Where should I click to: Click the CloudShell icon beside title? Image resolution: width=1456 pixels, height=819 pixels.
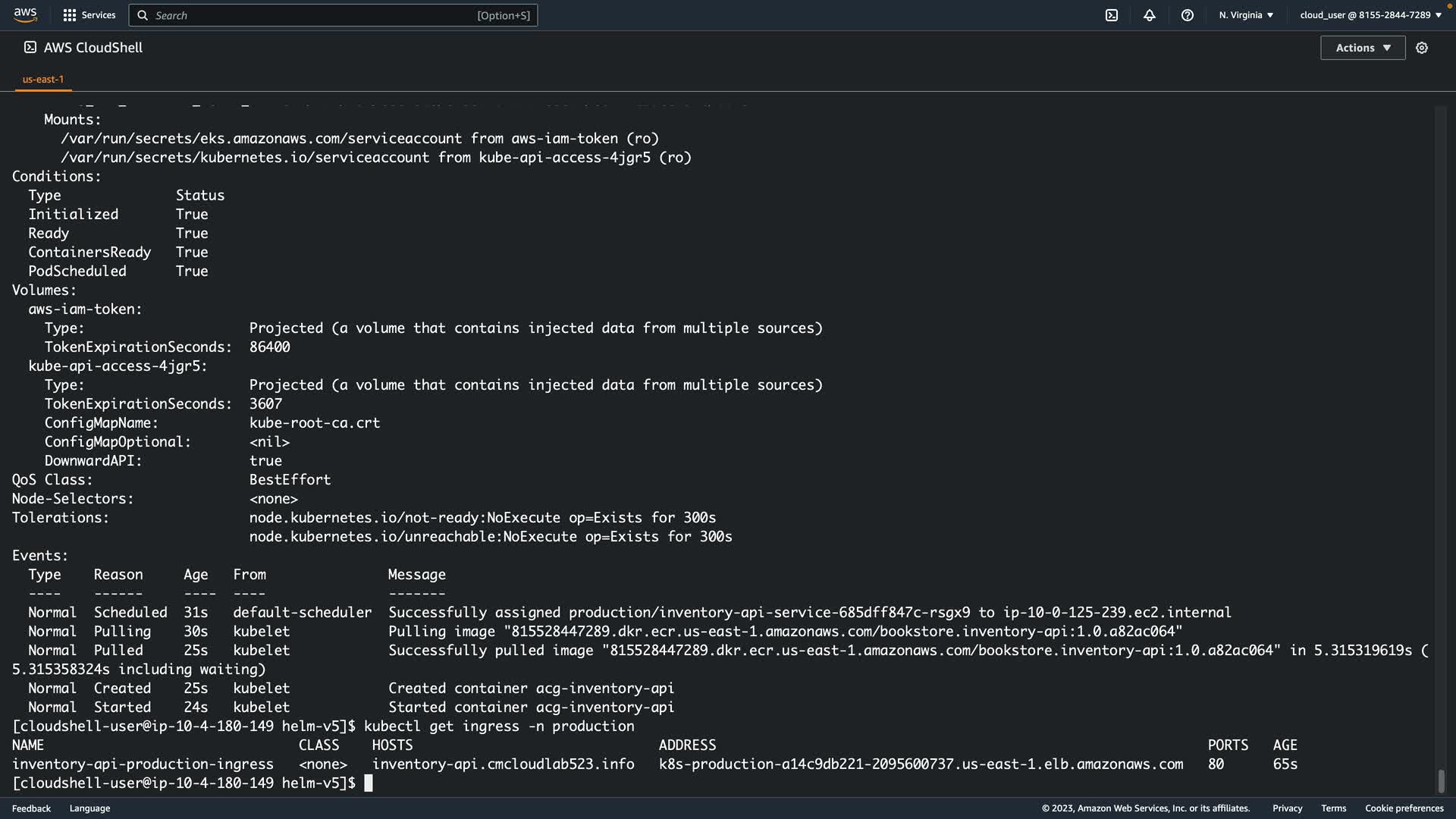tap(30, 47)
